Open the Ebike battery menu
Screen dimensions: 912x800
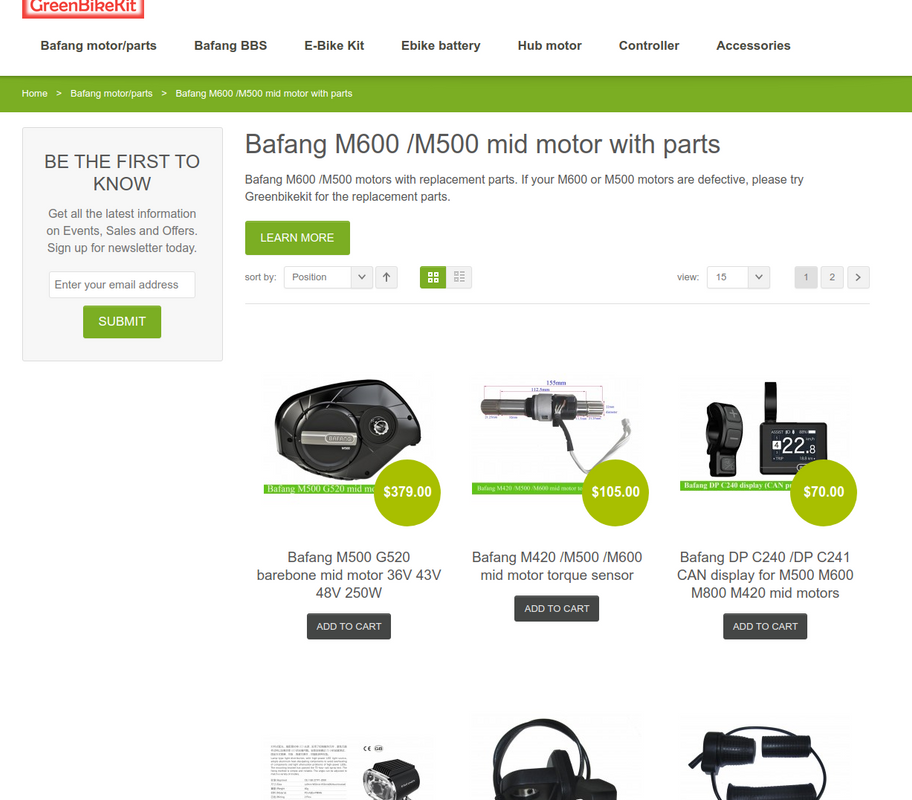click(441, 45)
